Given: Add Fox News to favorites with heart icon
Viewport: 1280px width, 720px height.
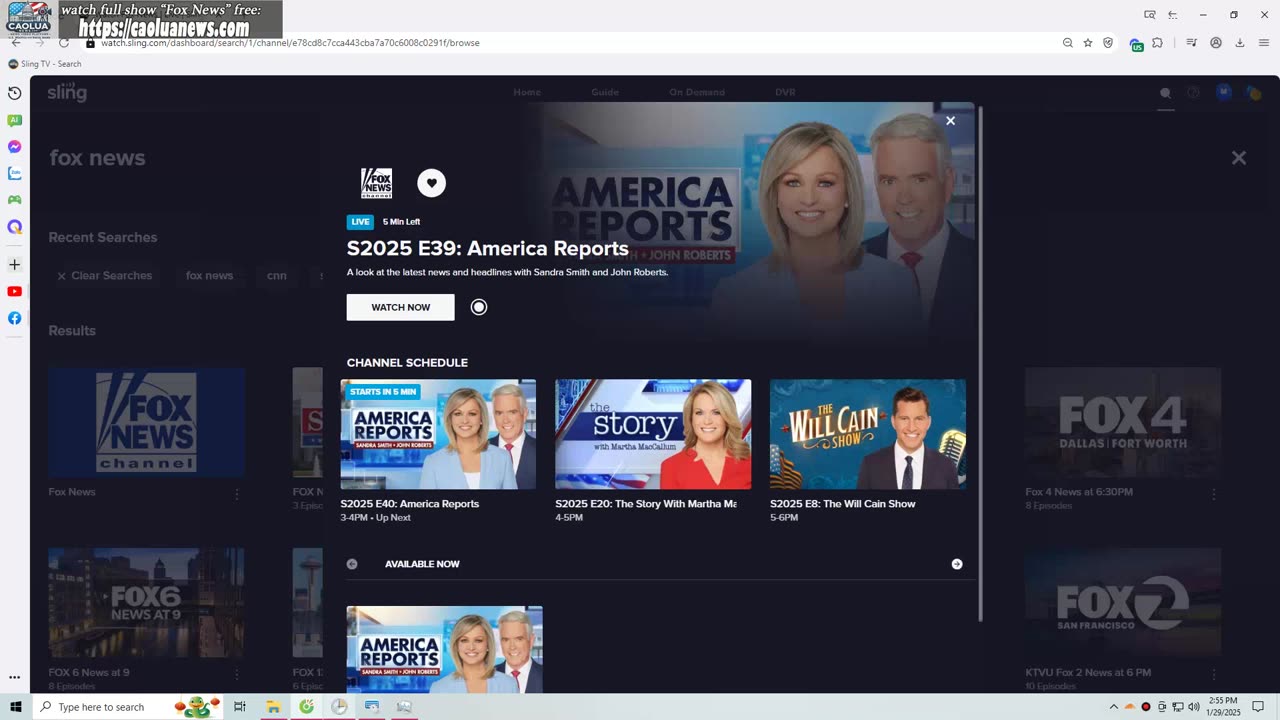Looking at the screenshot, I should tap(431, 183).
